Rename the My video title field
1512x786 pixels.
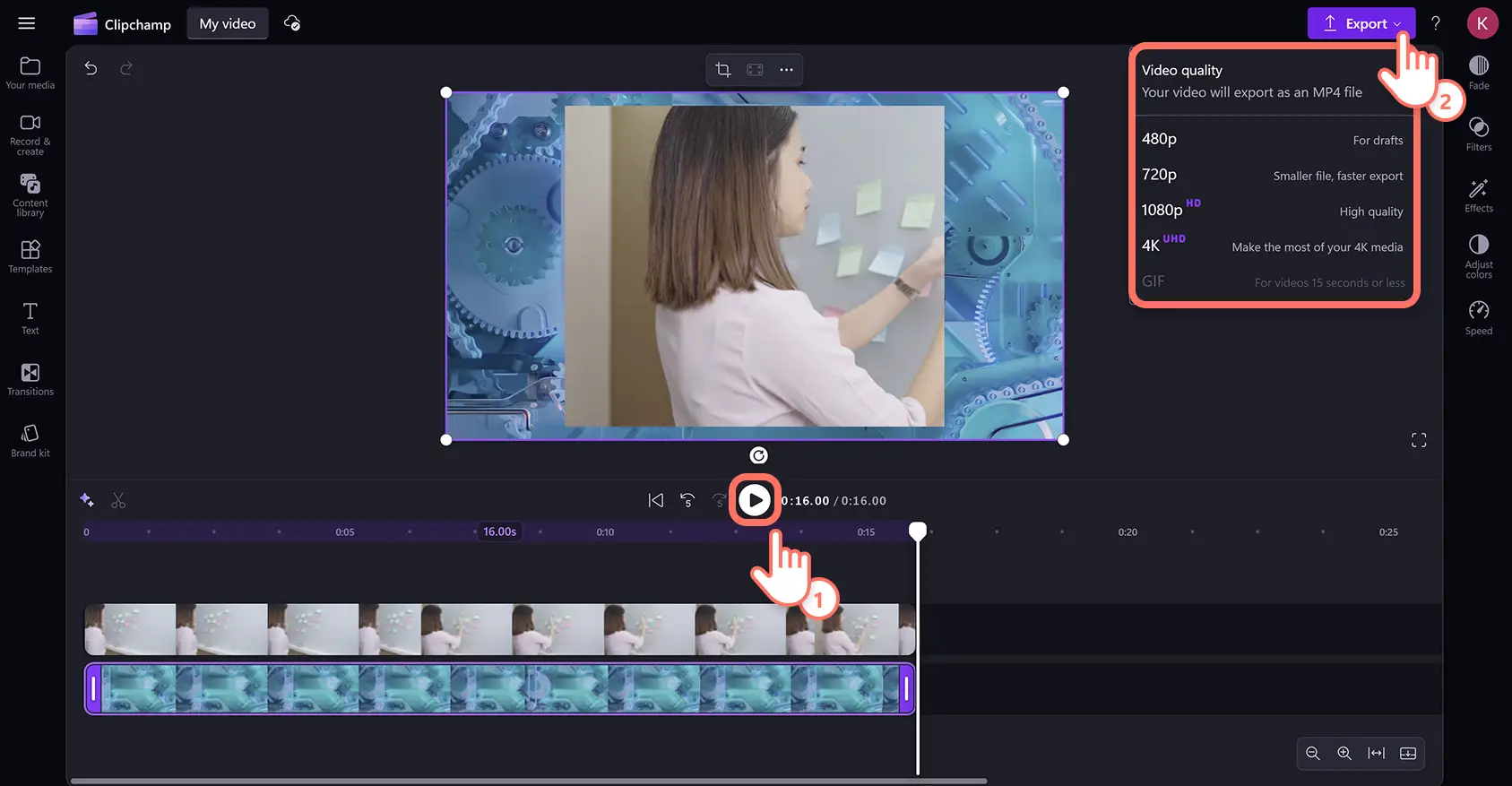(x=228, y=24)
